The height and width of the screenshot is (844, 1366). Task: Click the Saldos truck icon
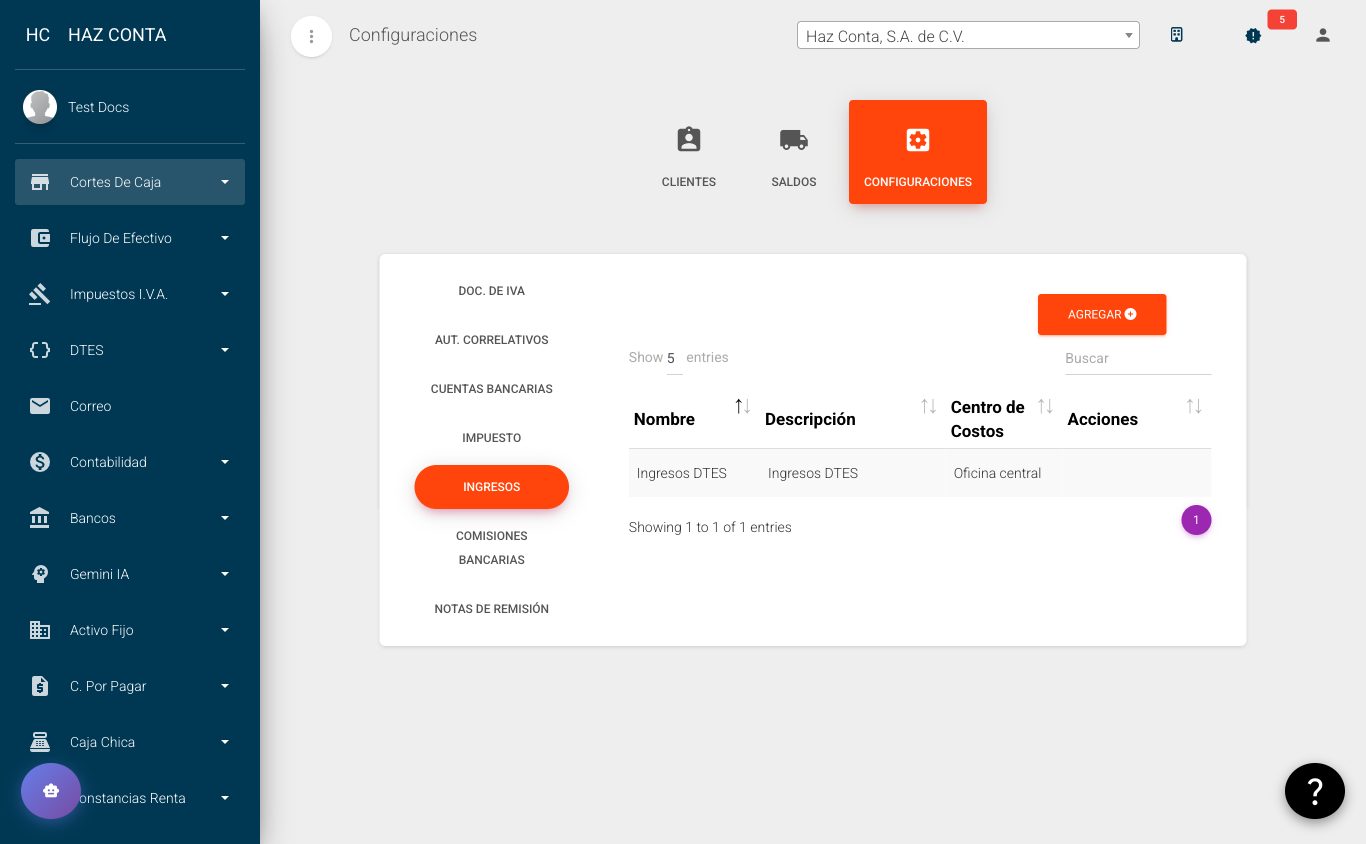click(x=793, y=140)
